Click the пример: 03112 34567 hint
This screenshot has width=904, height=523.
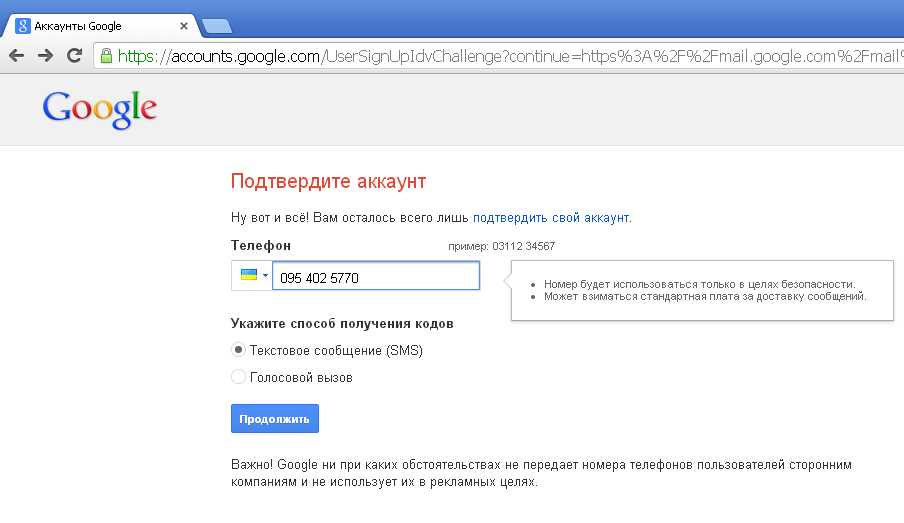tap(502, 246)
